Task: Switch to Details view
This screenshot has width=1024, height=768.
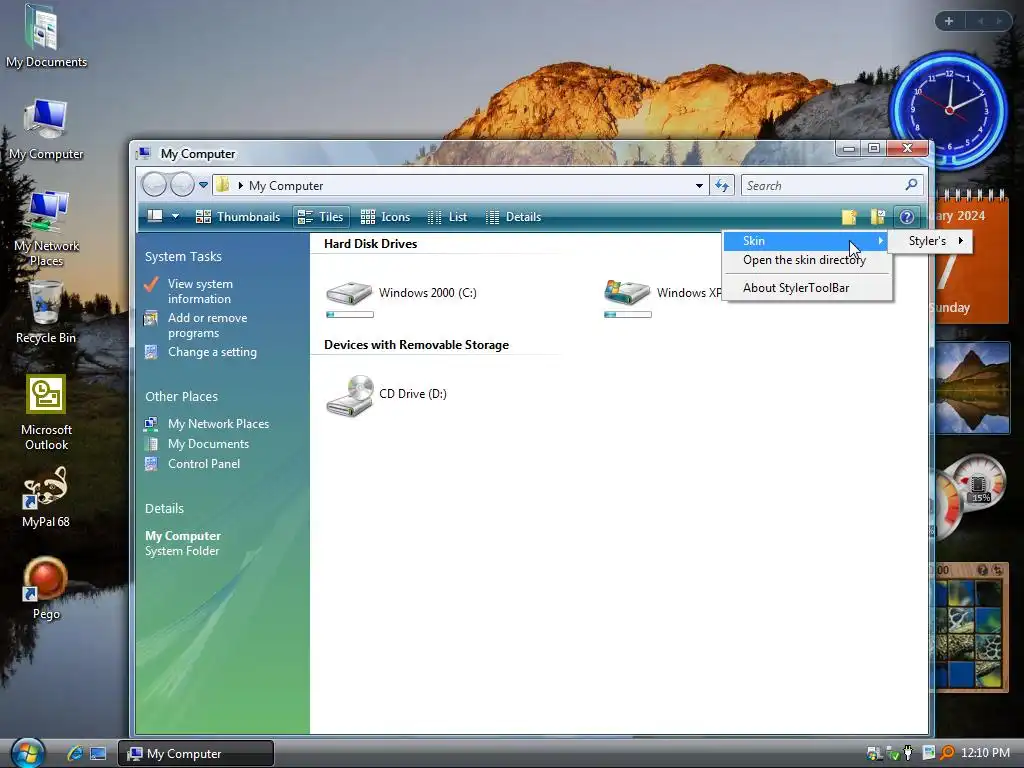Action: [514, 217]
